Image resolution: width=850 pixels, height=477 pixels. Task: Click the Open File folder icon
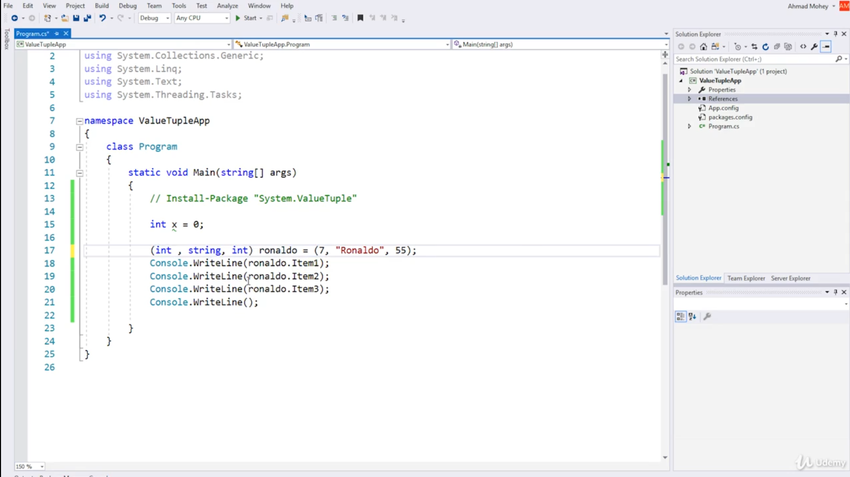(x=65, y=18)
